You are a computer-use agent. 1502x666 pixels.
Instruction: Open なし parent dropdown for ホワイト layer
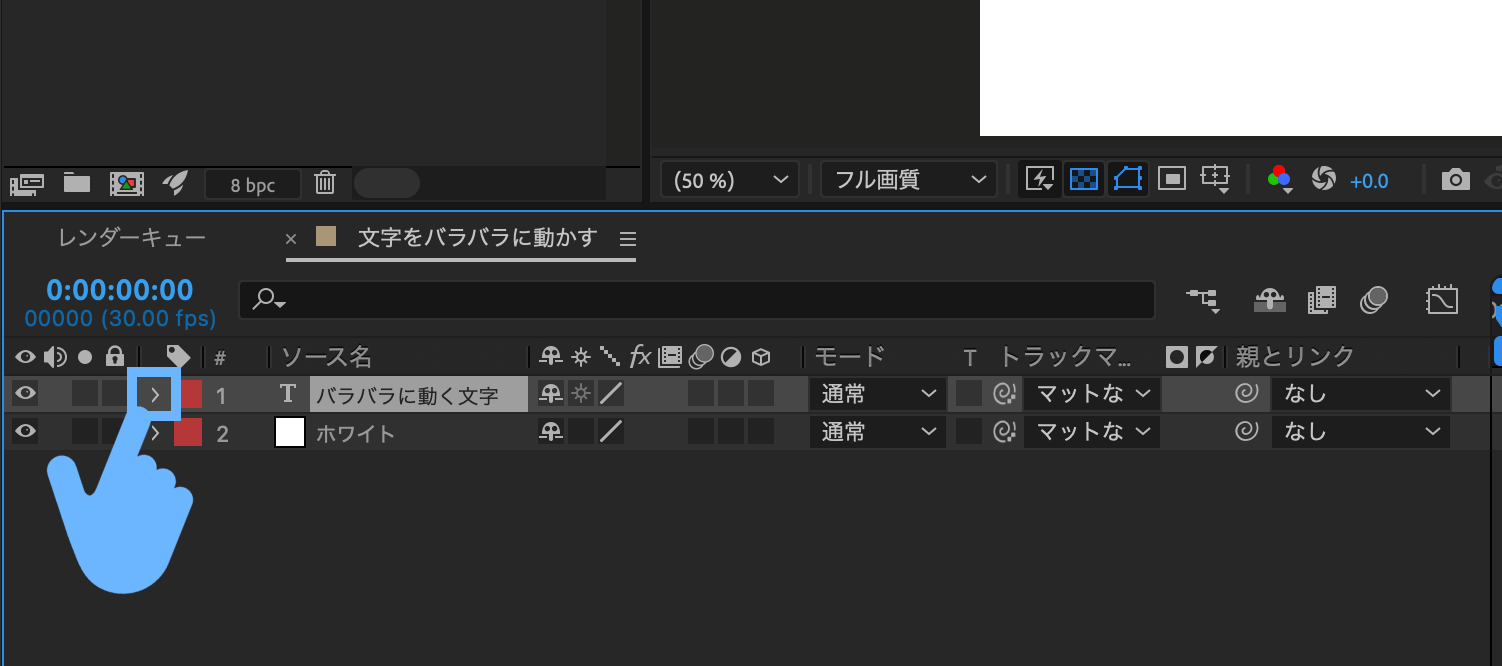[1361, 432]
